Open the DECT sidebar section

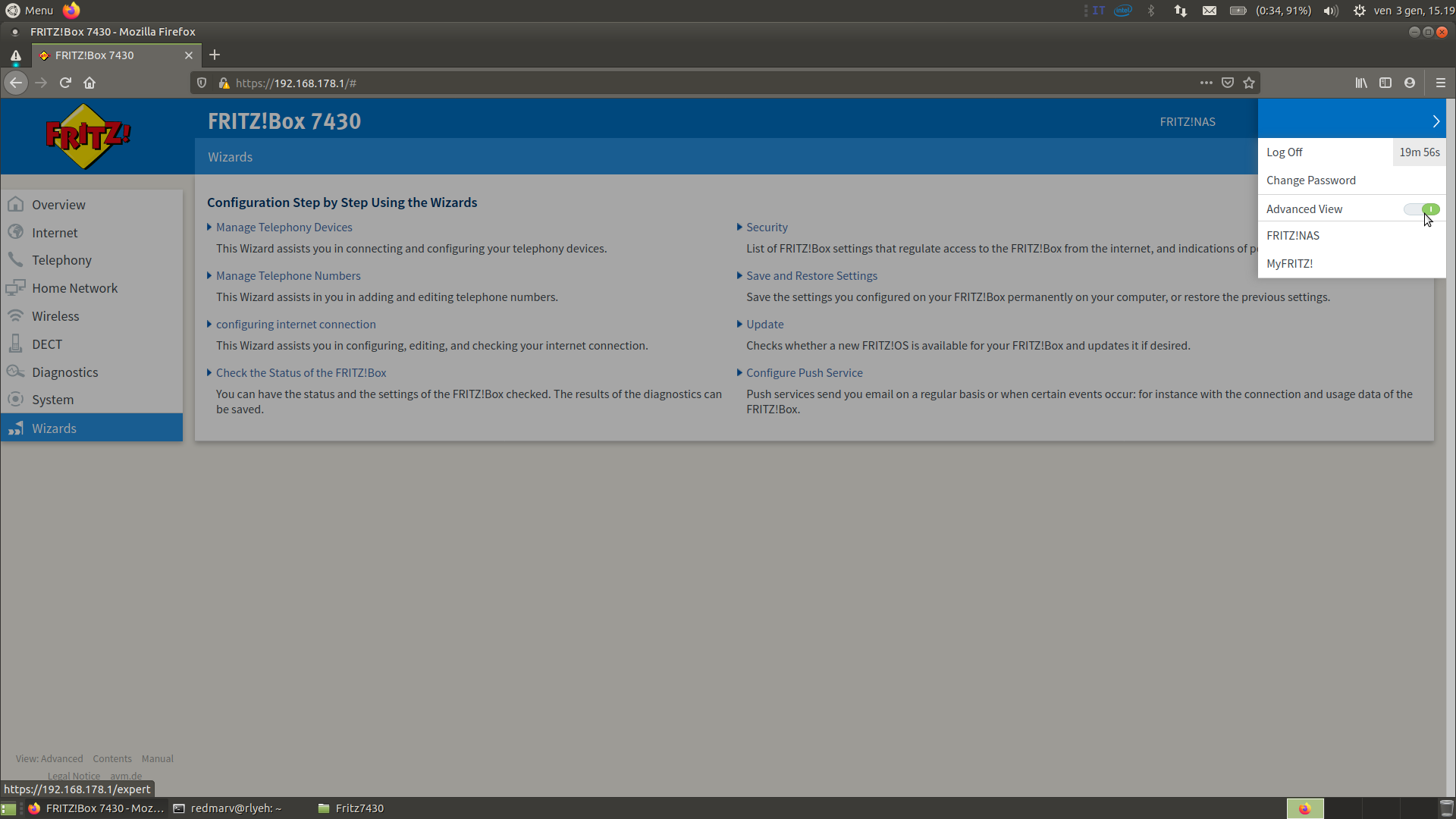[x=91, y=344]
